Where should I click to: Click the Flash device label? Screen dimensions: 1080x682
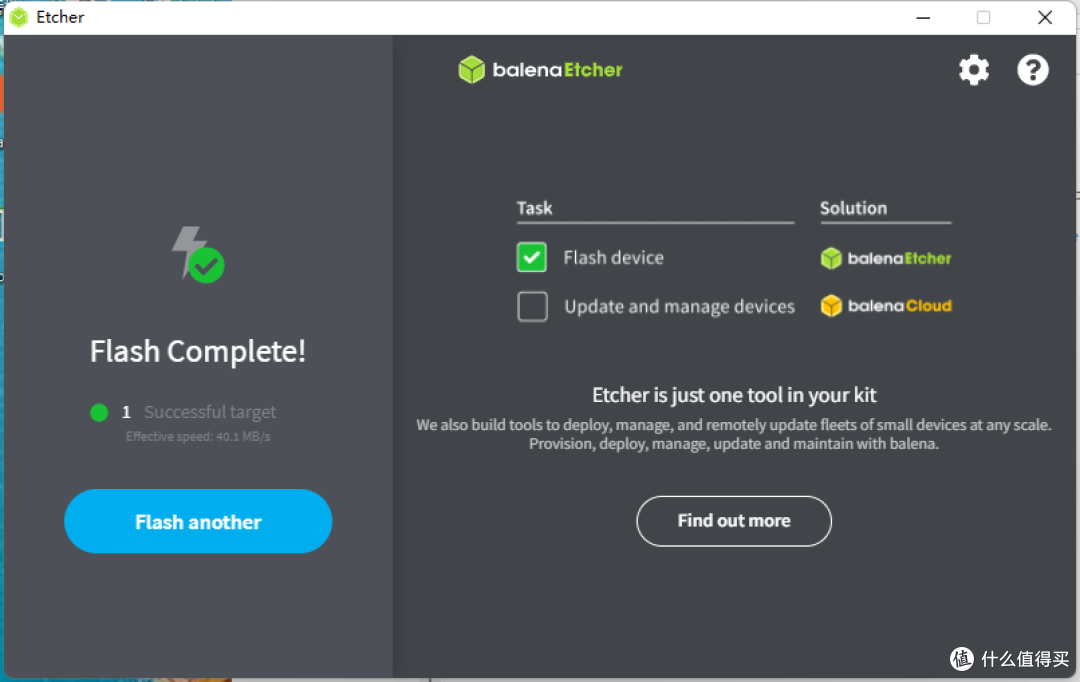(614, 258)
